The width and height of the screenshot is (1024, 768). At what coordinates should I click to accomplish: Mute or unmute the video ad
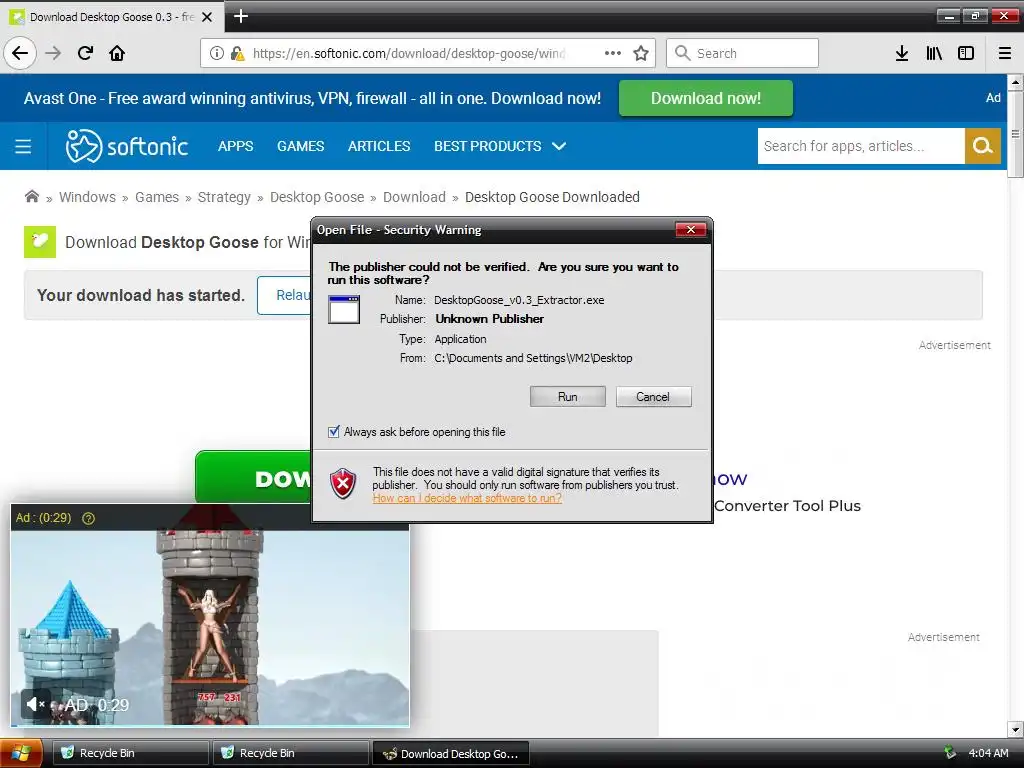click(x=35, y=705)
